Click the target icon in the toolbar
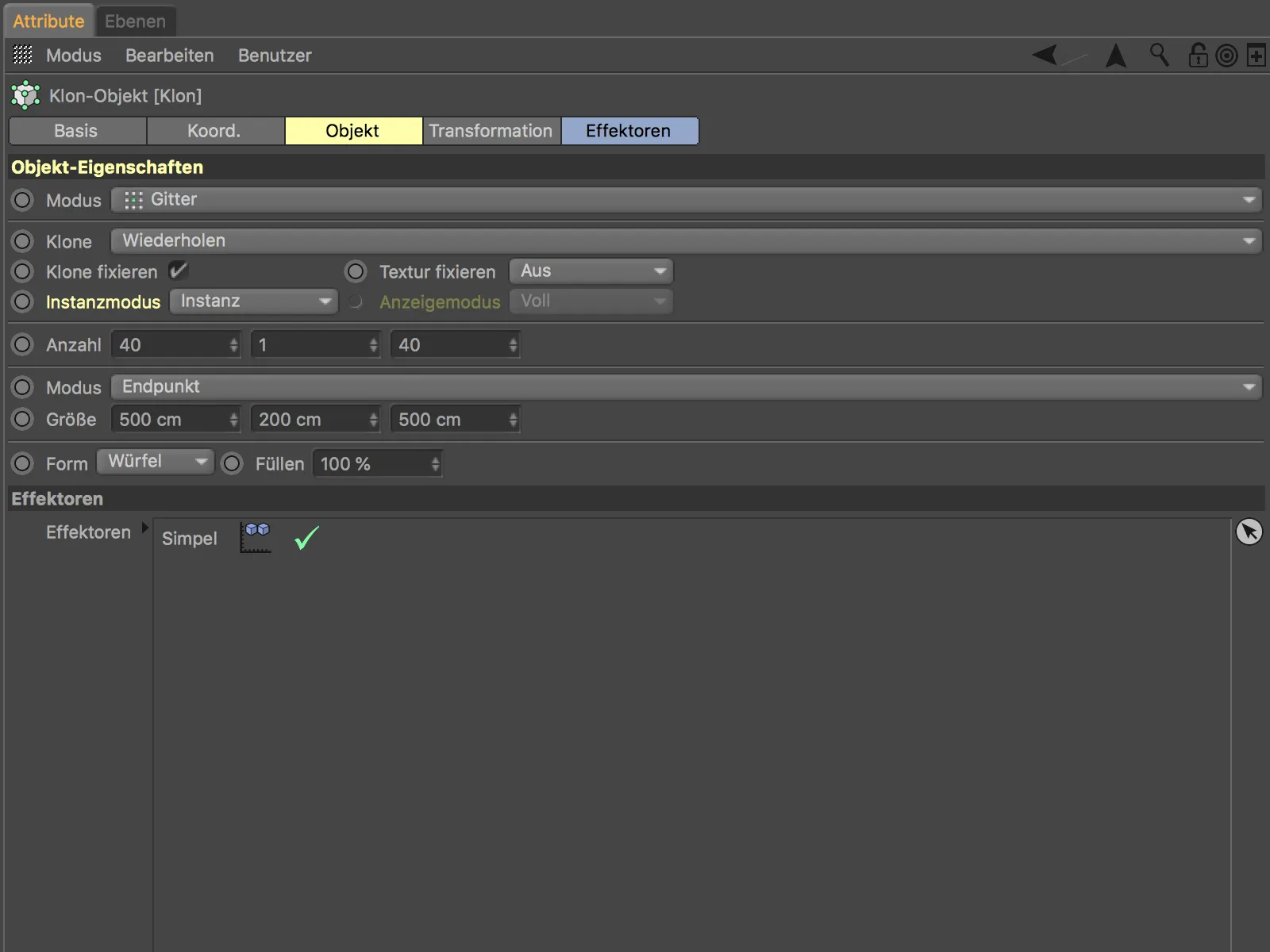1270x952 pixels. pyautogui.click(x=1226, y=55)
